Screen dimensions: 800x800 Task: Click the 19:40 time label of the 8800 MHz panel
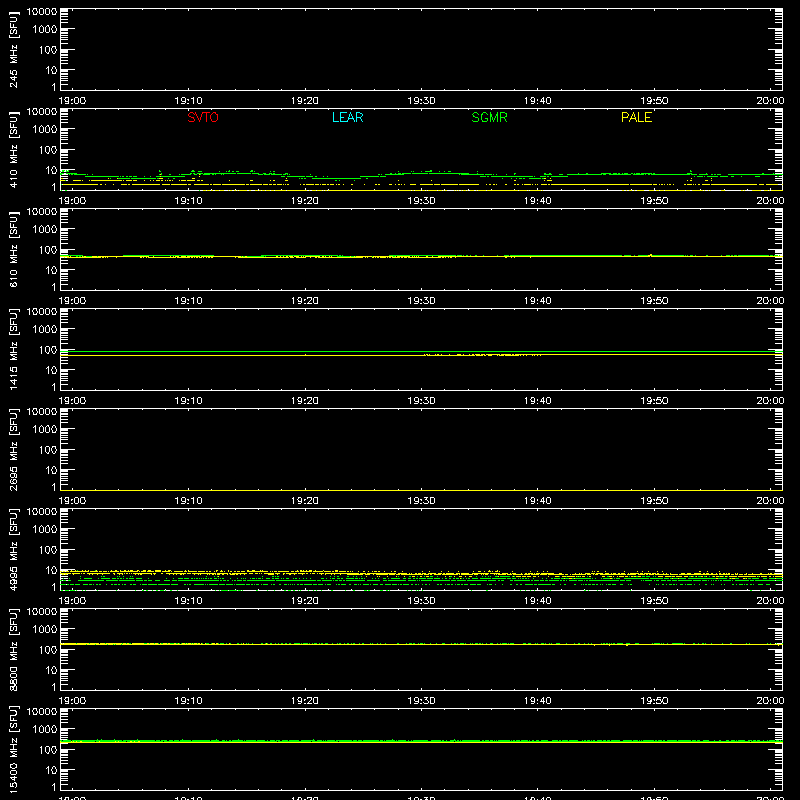pos(538,701)
